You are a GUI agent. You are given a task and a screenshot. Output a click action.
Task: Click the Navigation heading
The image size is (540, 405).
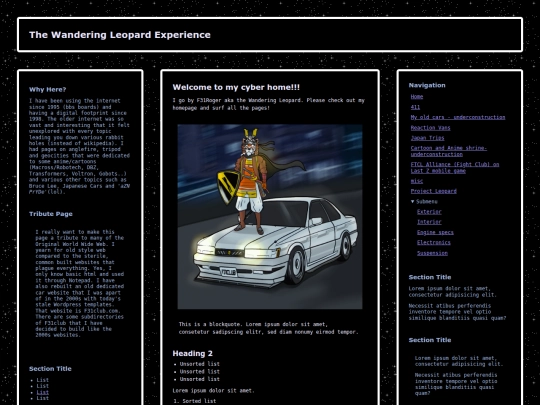pos(427,85)
